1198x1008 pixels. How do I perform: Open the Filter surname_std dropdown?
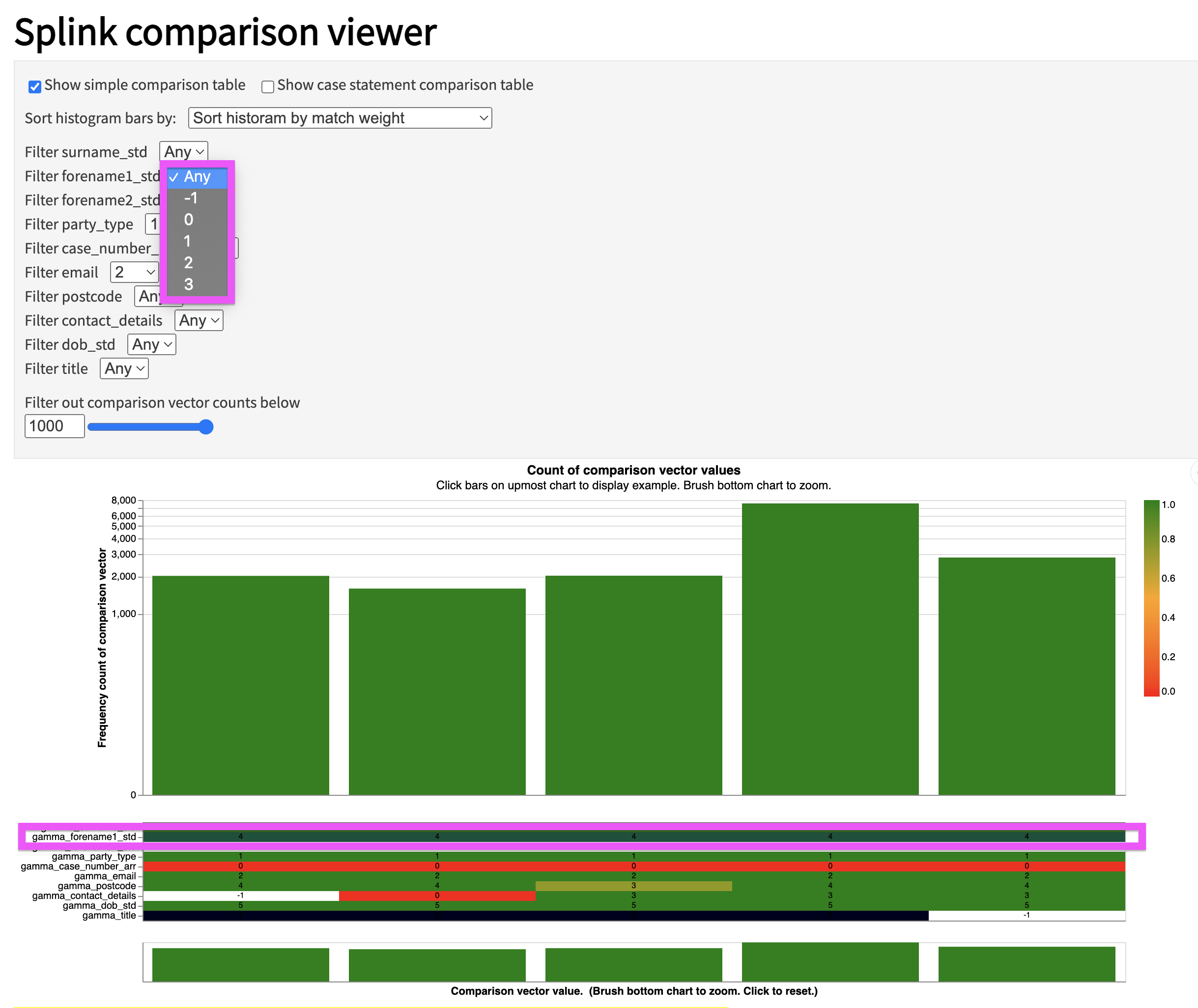pyautogui.click(x=183, y=152)
